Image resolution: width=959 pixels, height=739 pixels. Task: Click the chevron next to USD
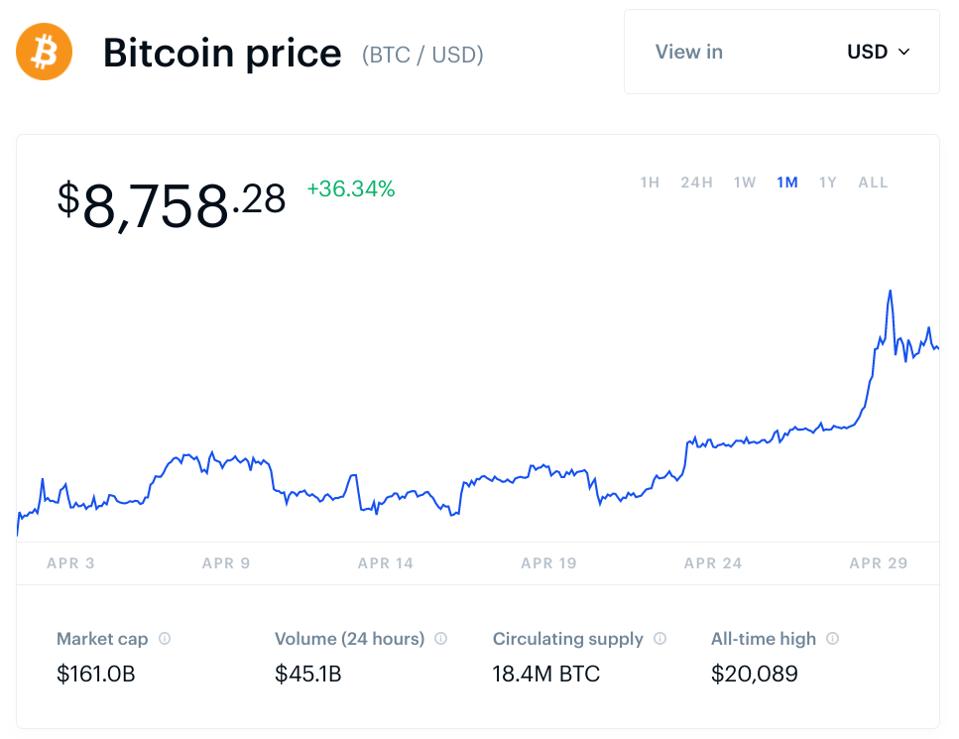903,53
